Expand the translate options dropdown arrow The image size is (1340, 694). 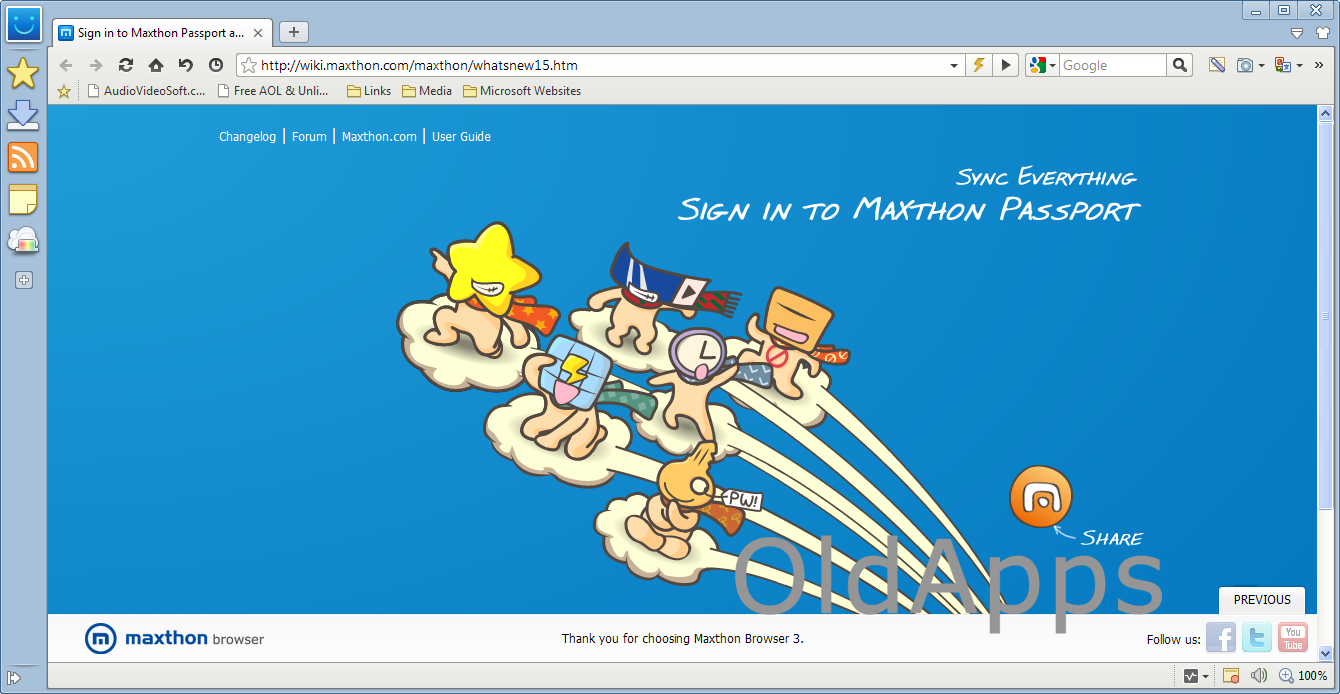[x=1299, y=65]
